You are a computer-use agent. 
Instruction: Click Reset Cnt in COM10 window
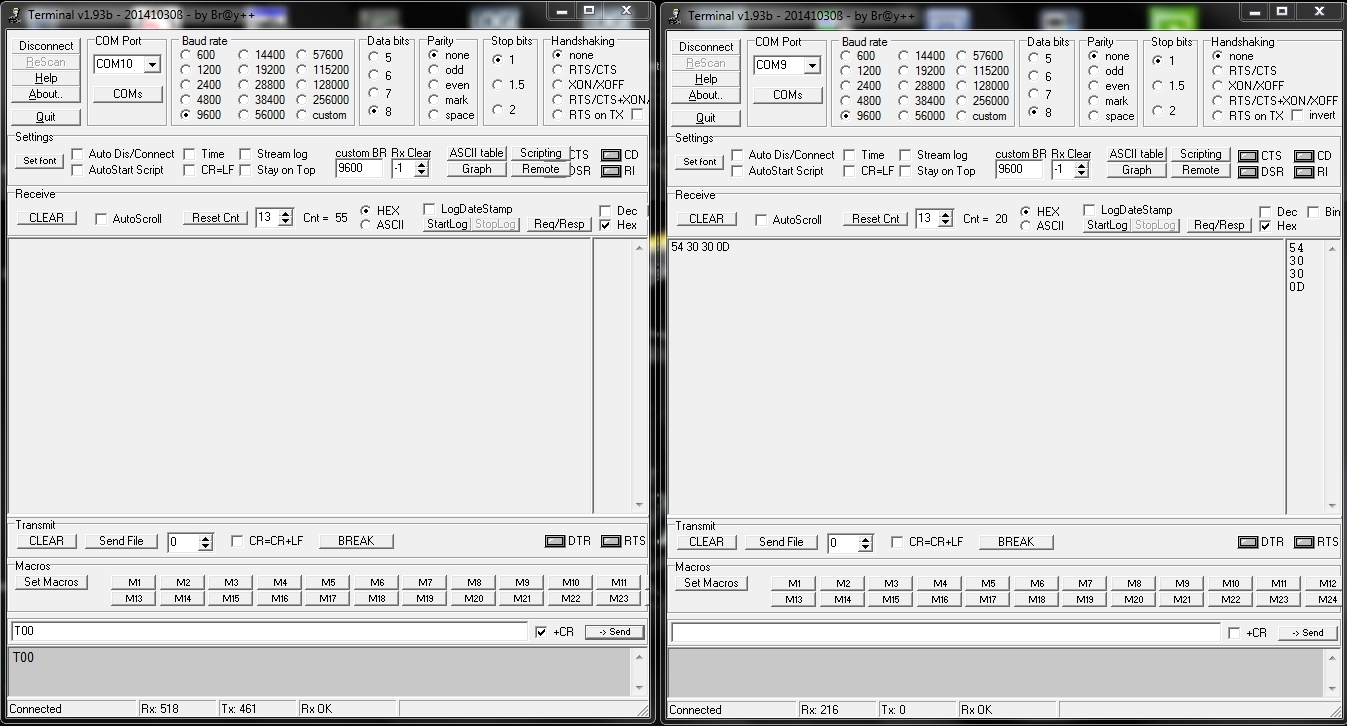click(215, 218)
